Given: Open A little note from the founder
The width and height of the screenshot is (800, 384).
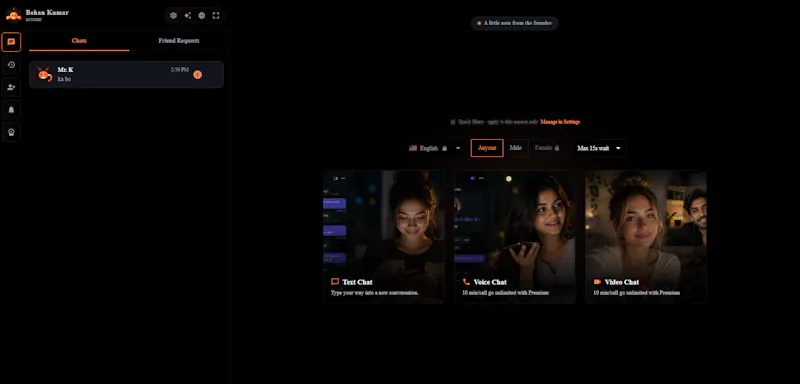Looking at the screenshot, I should tap(514, 23).
